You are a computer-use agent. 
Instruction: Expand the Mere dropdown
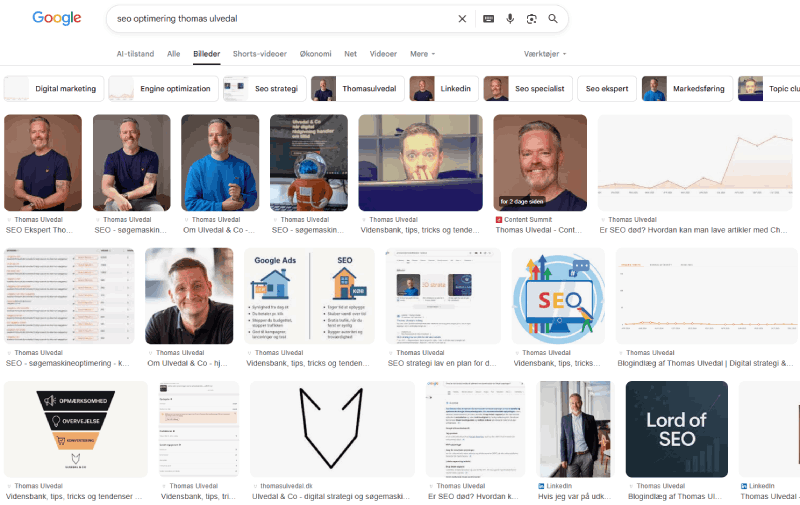click(x=422, y=54)
